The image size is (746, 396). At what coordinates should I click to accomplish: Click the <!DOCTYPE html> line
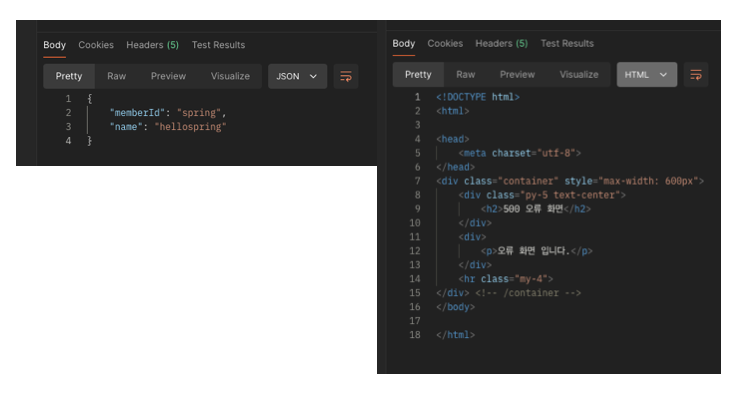click(x=478, y=97)
